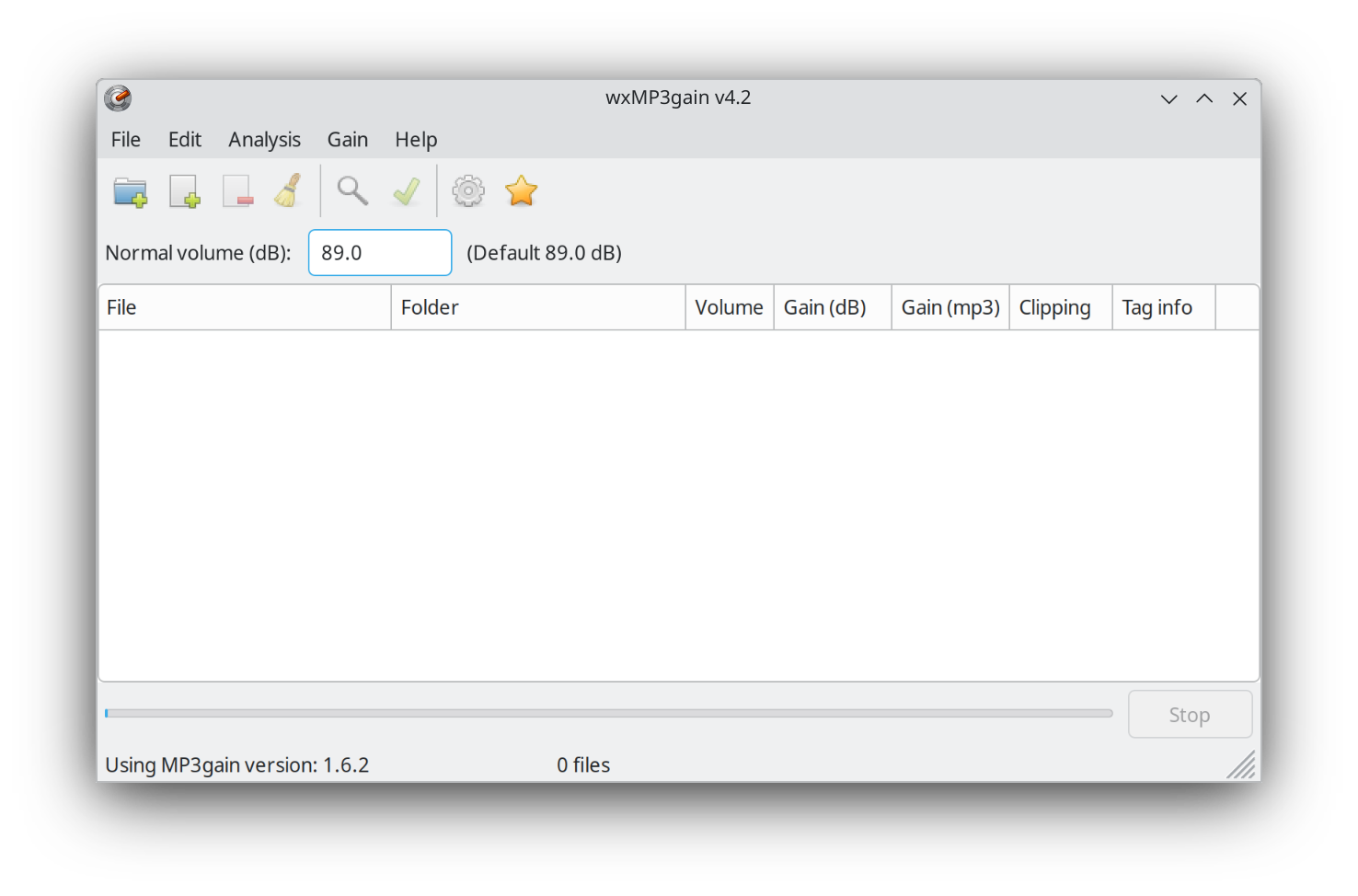Sort list by the Volume column header
Image resolution: width=1358 pixels, height=896 pixels.
coord(729,307)
